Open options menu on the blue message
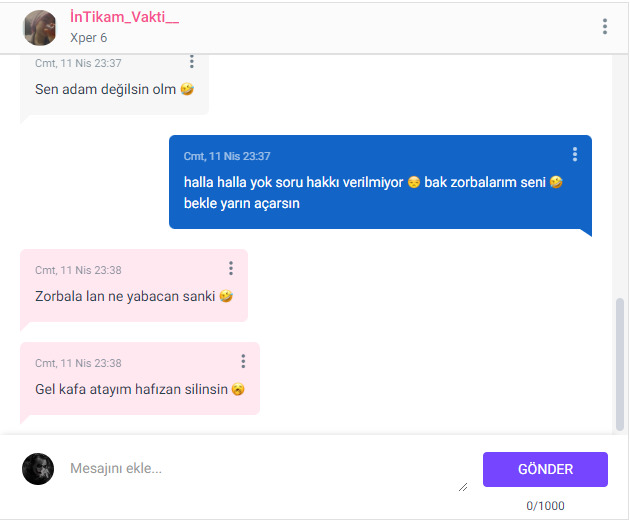 coord(575,154)
